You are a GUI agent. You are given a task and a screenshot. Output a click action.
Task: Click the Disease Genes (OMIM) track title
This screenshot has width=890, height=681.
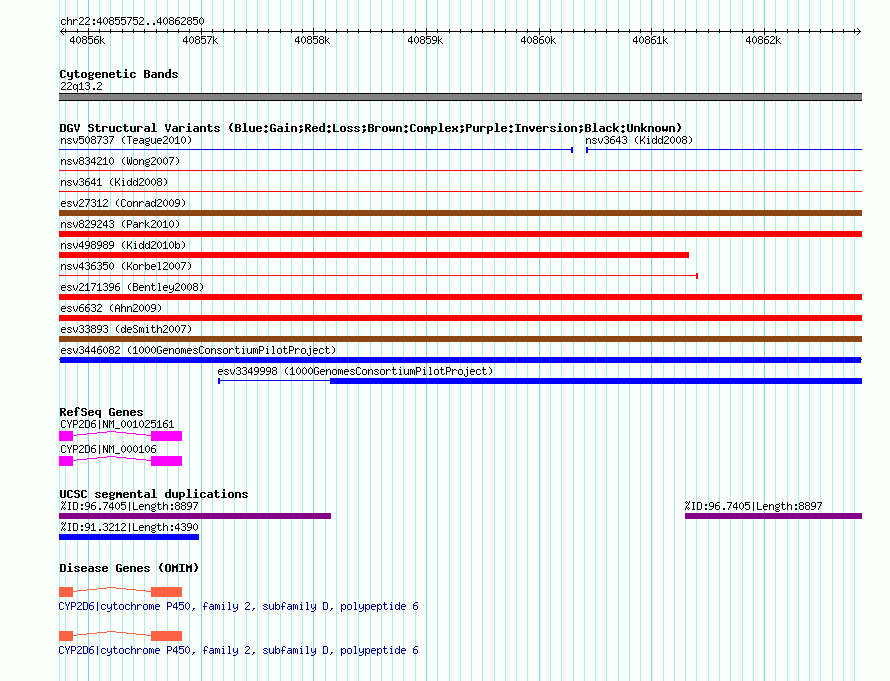(x=129, y=568)
